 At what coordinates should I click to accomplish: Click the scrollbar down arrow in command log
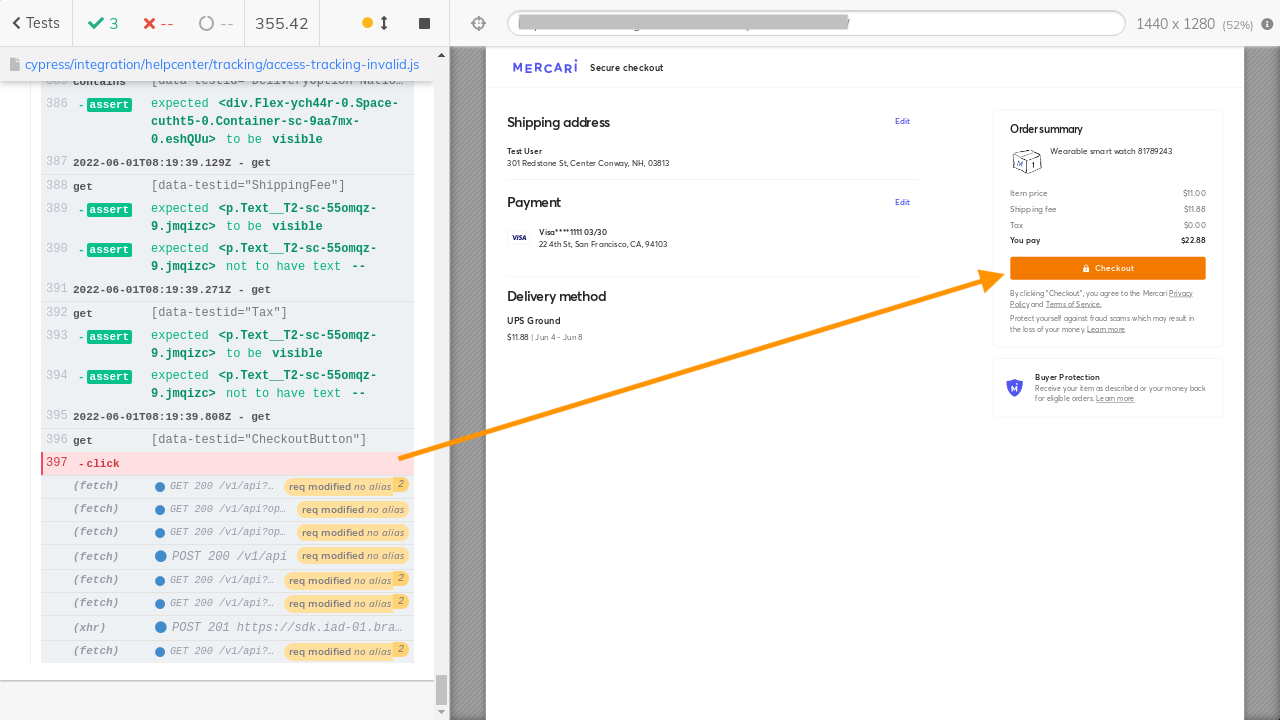pyautogui.click(x=441, y=712)
